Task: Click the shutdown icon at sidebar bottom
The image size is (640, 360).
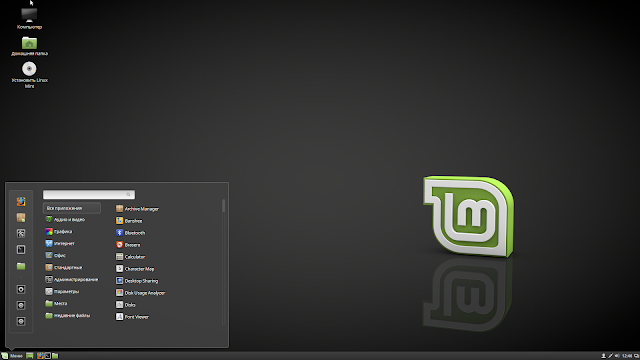Action: (x=21, y=321)
